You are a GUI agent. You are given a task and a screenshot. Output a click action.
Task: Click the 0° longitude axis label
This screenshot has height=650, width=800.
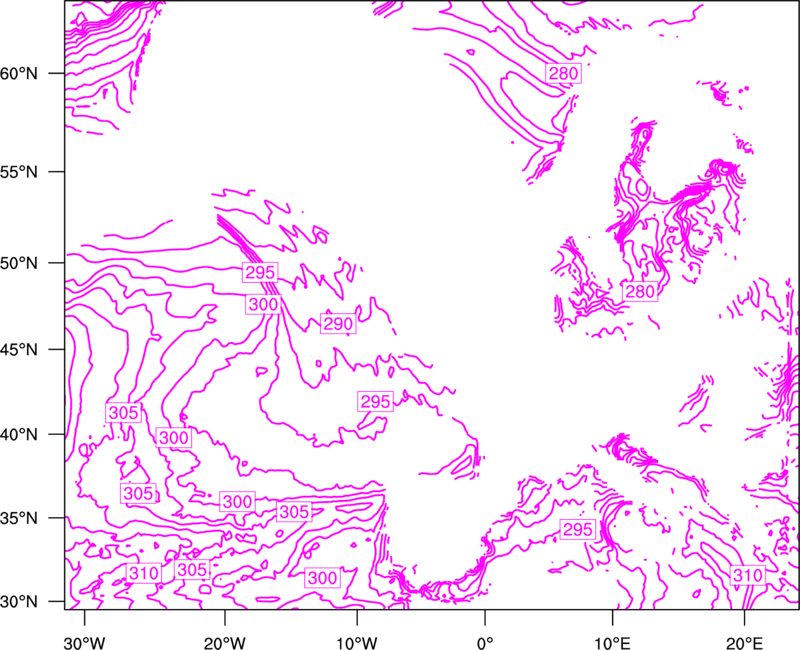(x=485, y=643)
